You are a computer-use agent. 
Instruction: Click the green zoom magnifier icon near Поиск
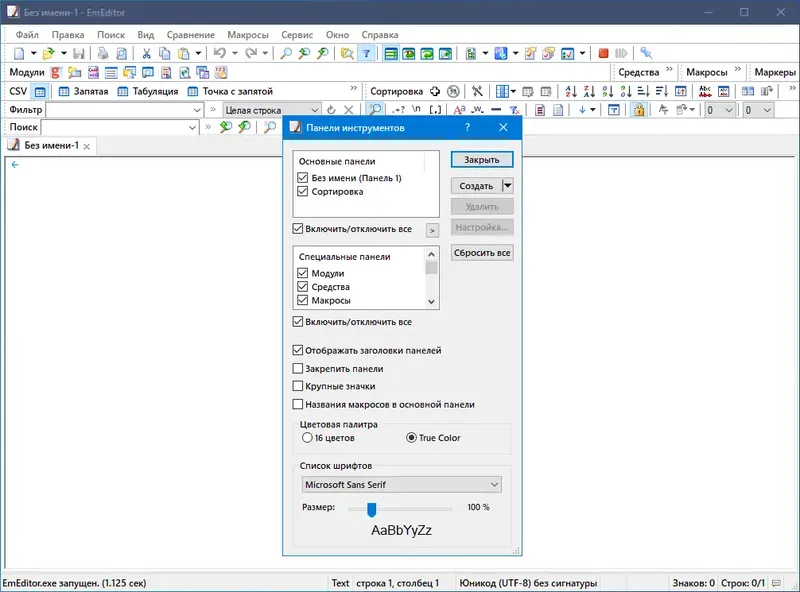pyautogui.click(x=226, y=127)
